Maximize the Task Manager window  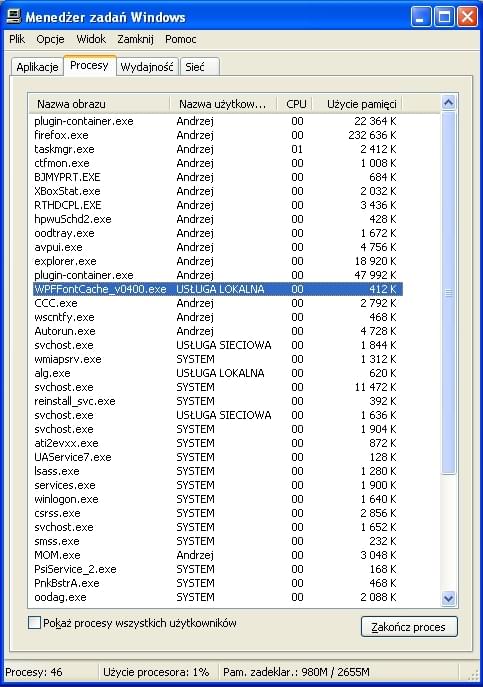[444, 17]
